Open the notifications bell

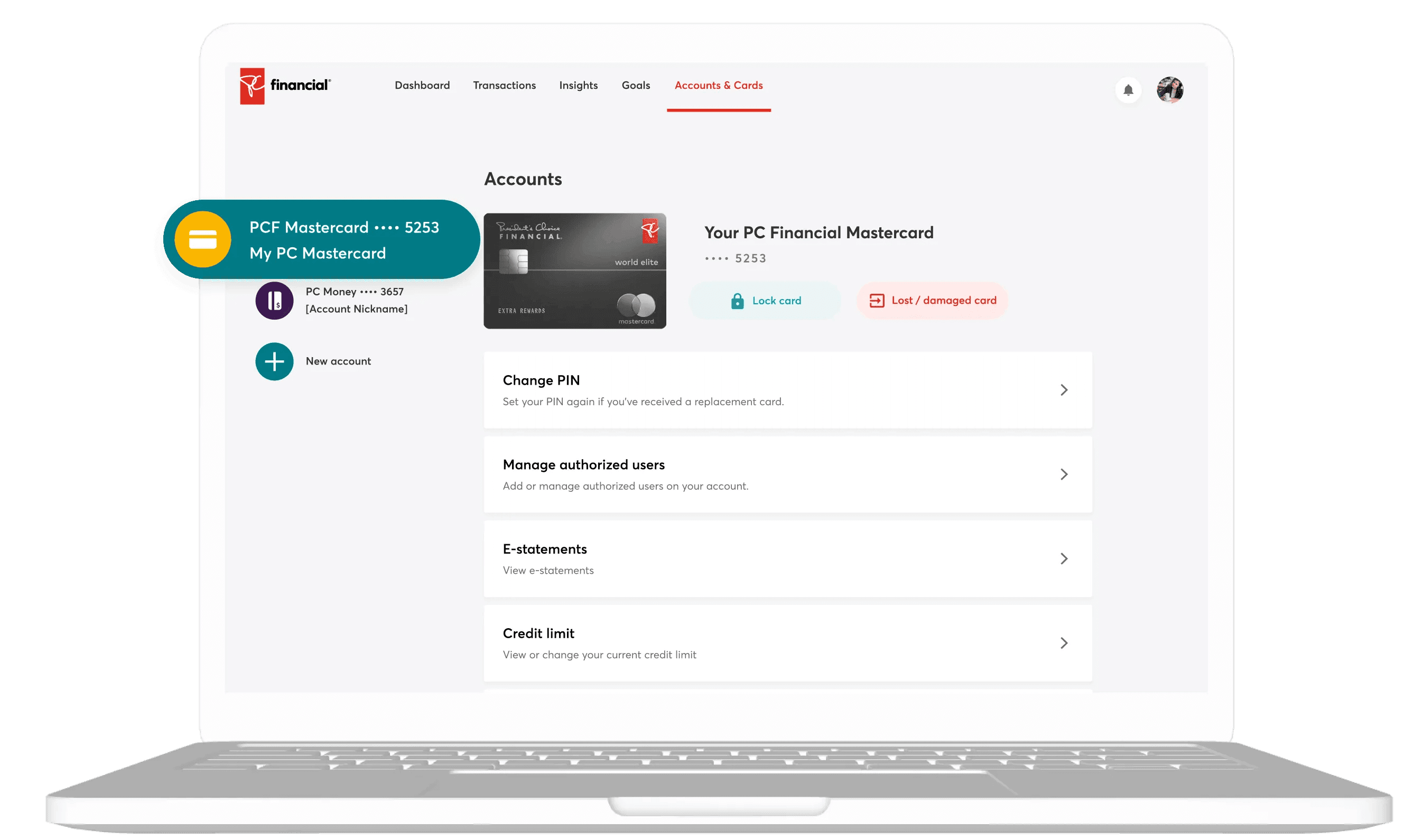click(1128, 90)
